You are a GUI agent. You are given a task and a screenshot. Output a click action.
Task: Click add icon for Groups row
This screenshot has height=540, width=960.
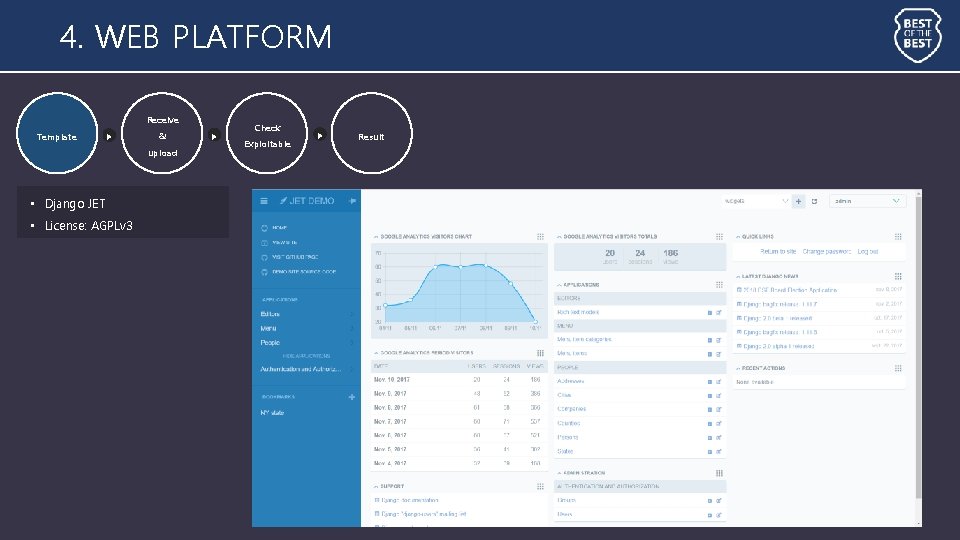point(710,500)
